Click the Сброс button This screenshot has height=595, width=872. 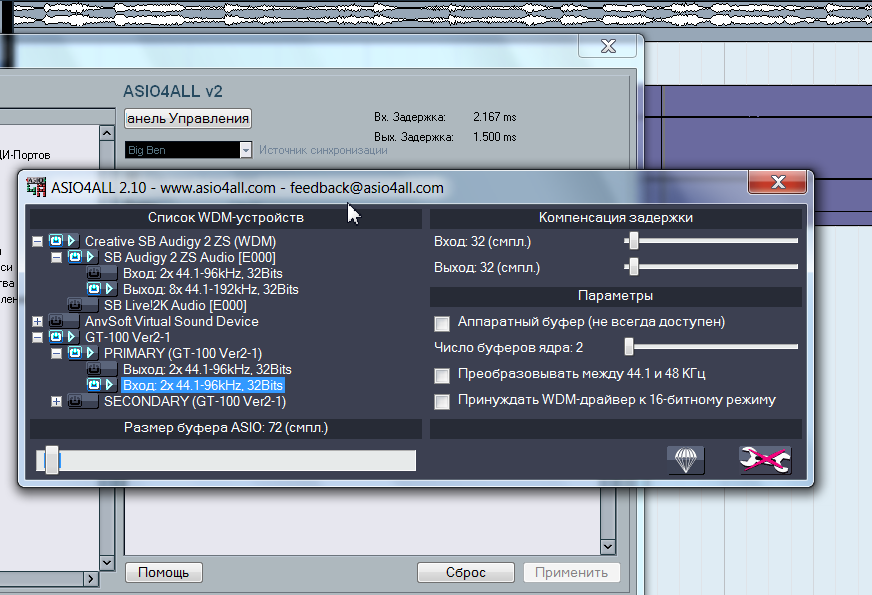tap(466, 572)
